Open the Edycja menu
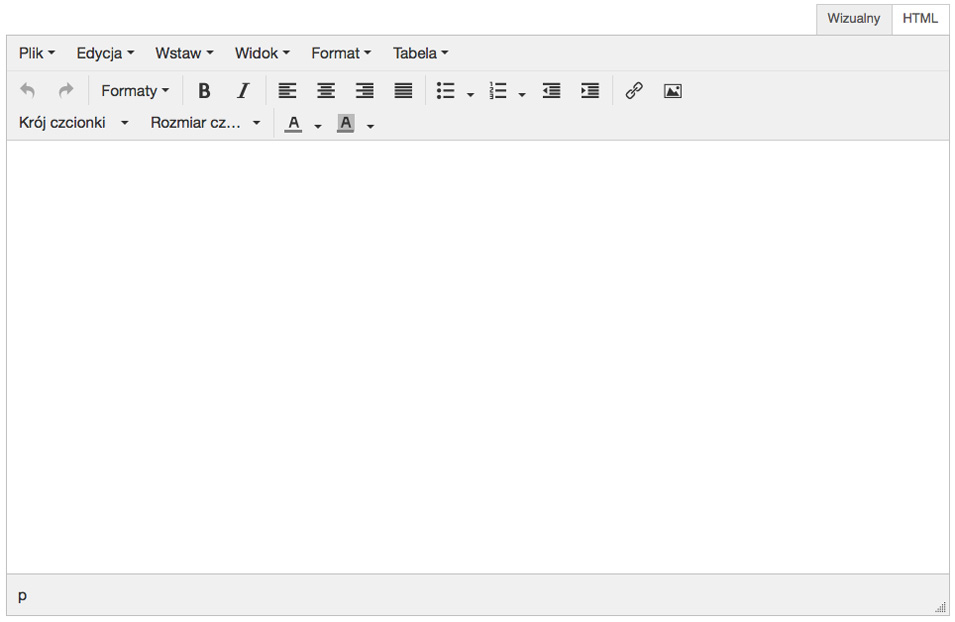The image size is (955, 622). (105, 53)
